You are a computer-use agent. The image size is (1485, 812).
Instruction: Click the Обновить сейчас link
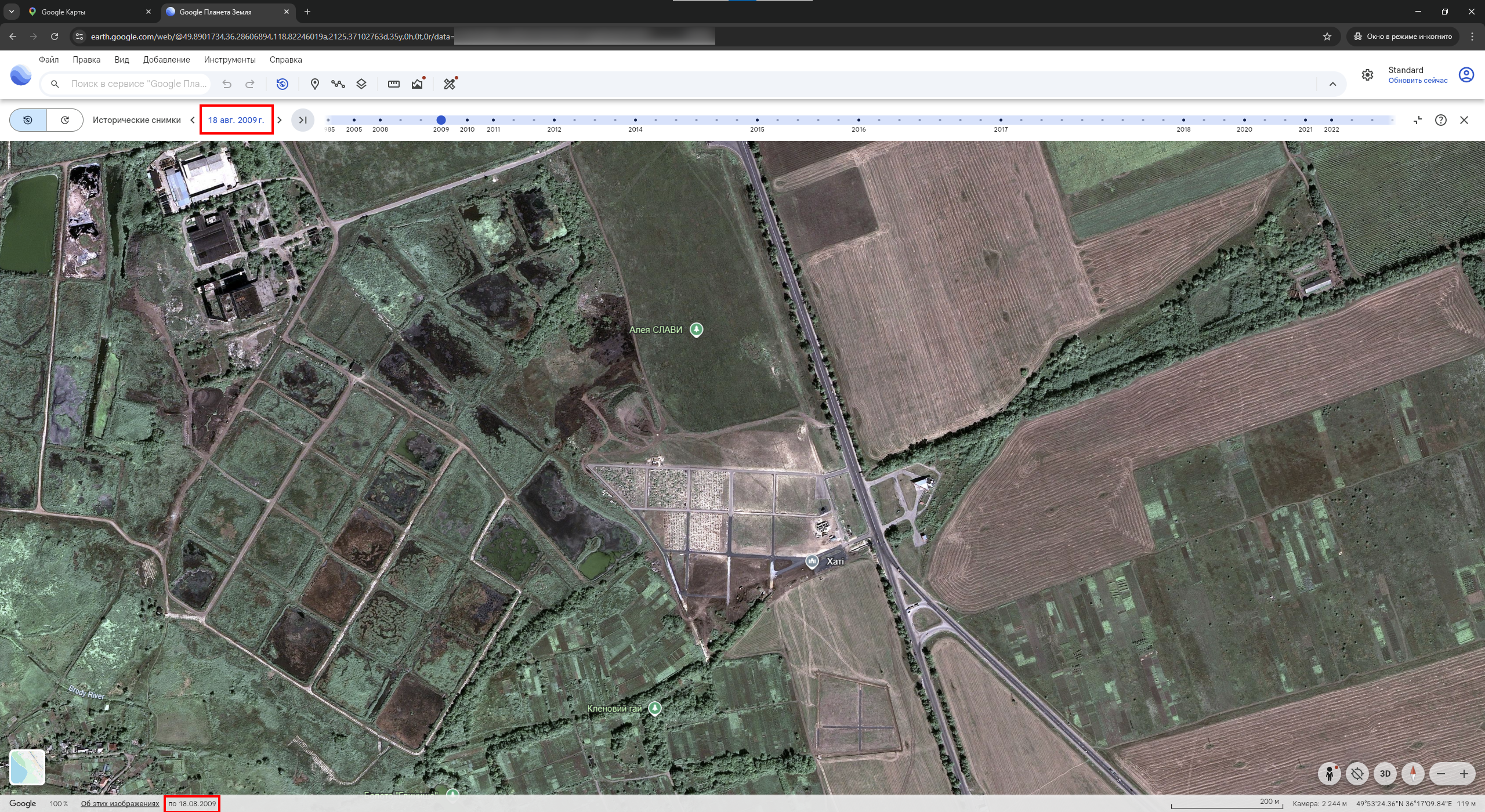[1418, 81]
